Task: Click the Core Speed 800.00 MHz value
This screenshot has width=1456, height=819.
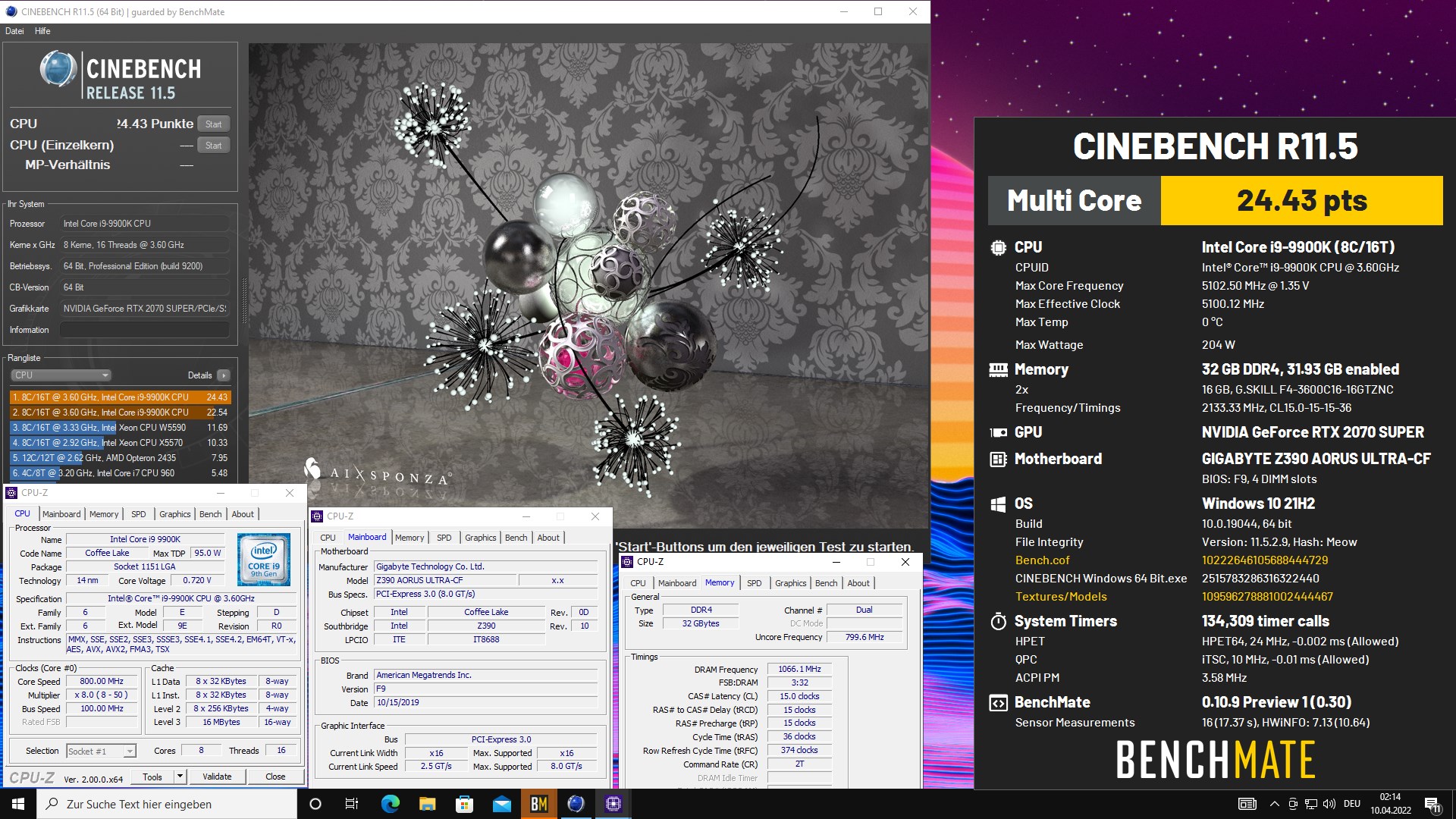Action: click(x=102, y=682)
